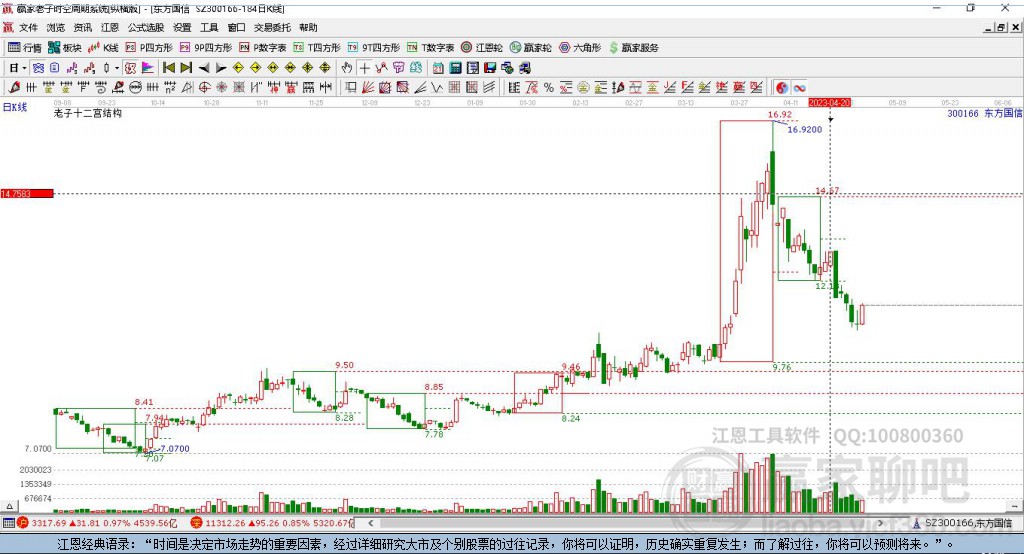Viewport: 1024px width, 554px height.
Task: Select the crosshair cursor tool
Action: 364,68
